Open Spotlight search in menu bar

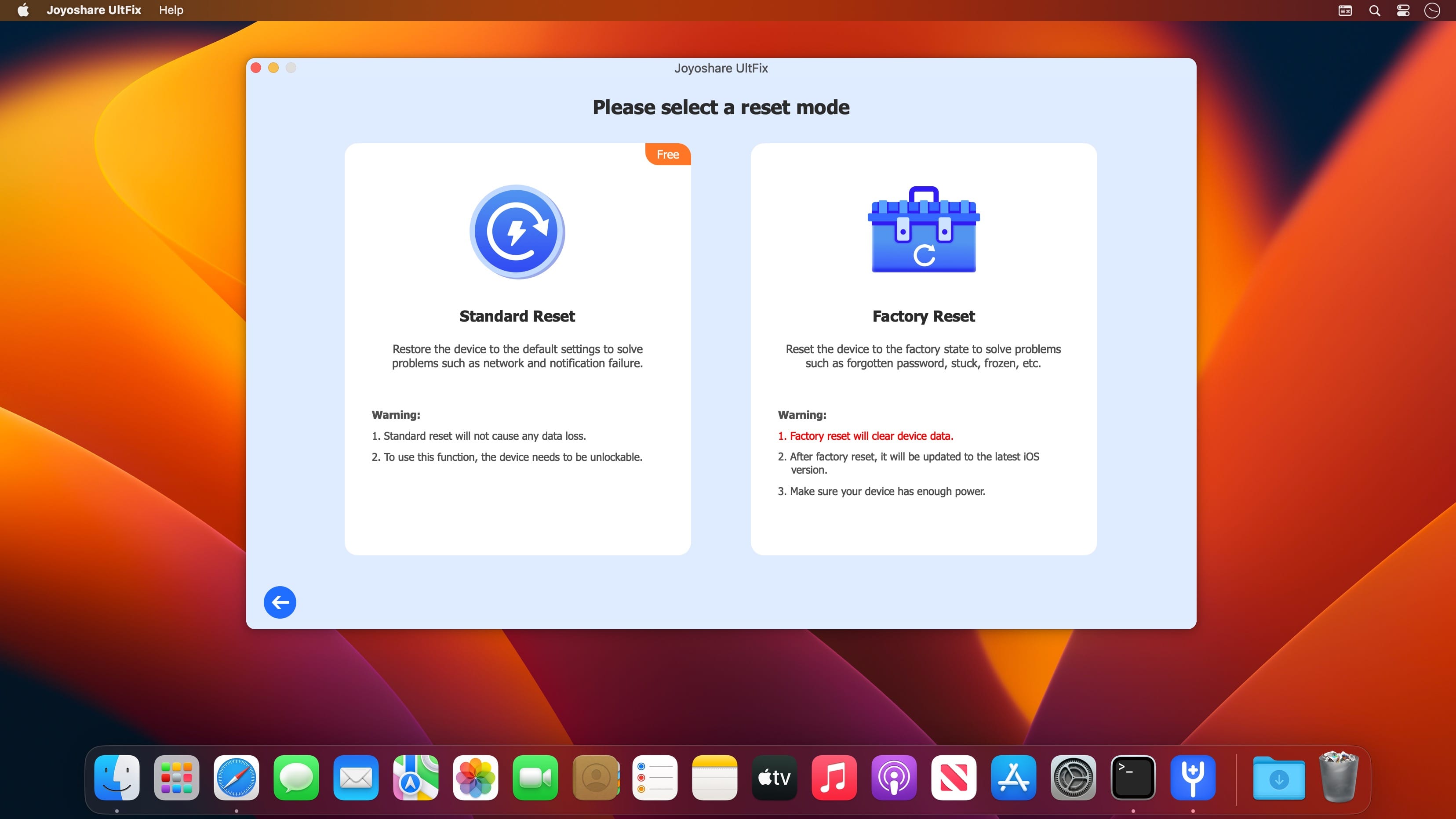[x=1375, y=10]
